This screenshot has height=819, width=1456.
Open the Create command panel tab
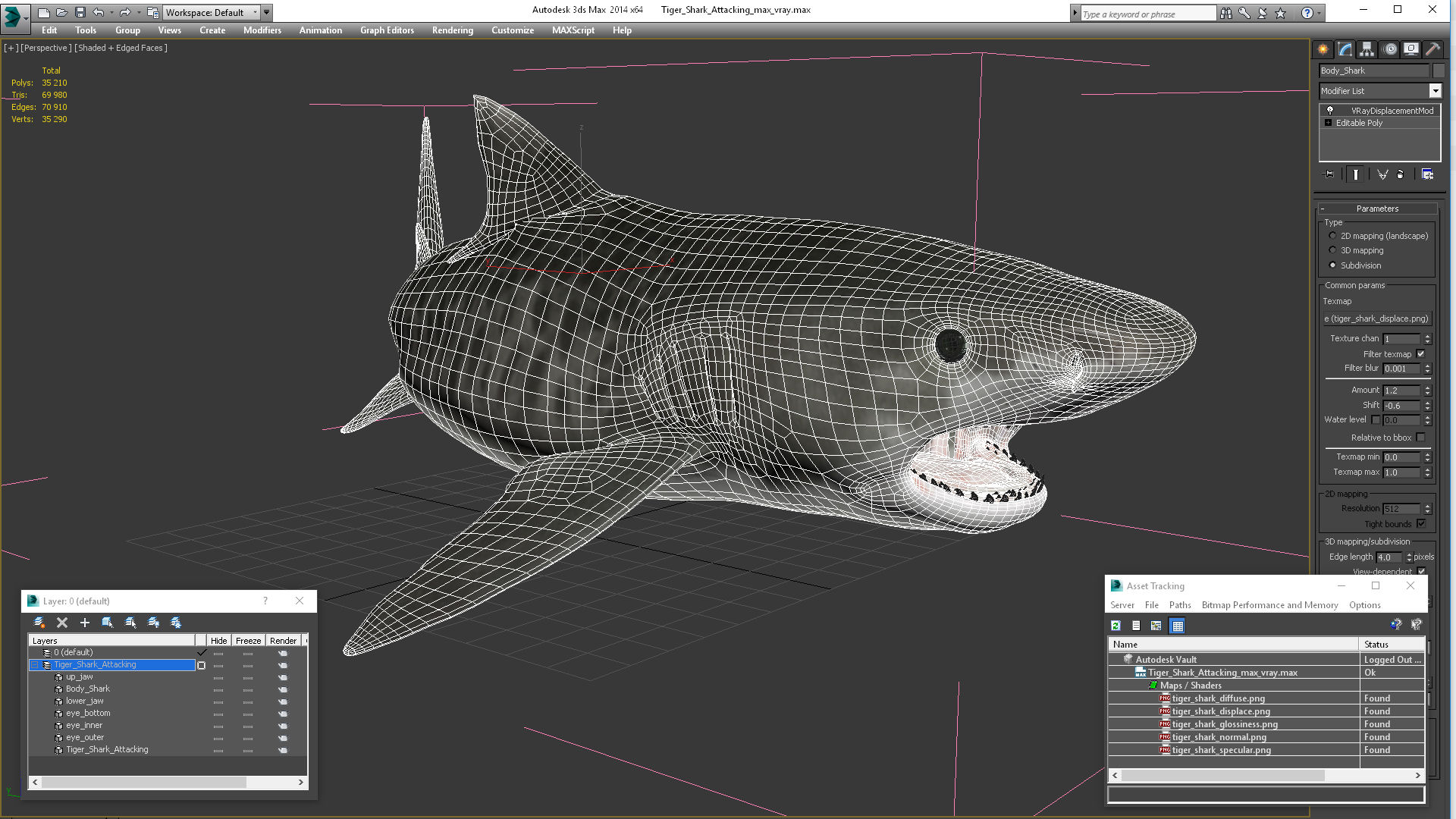point(1323,49)
